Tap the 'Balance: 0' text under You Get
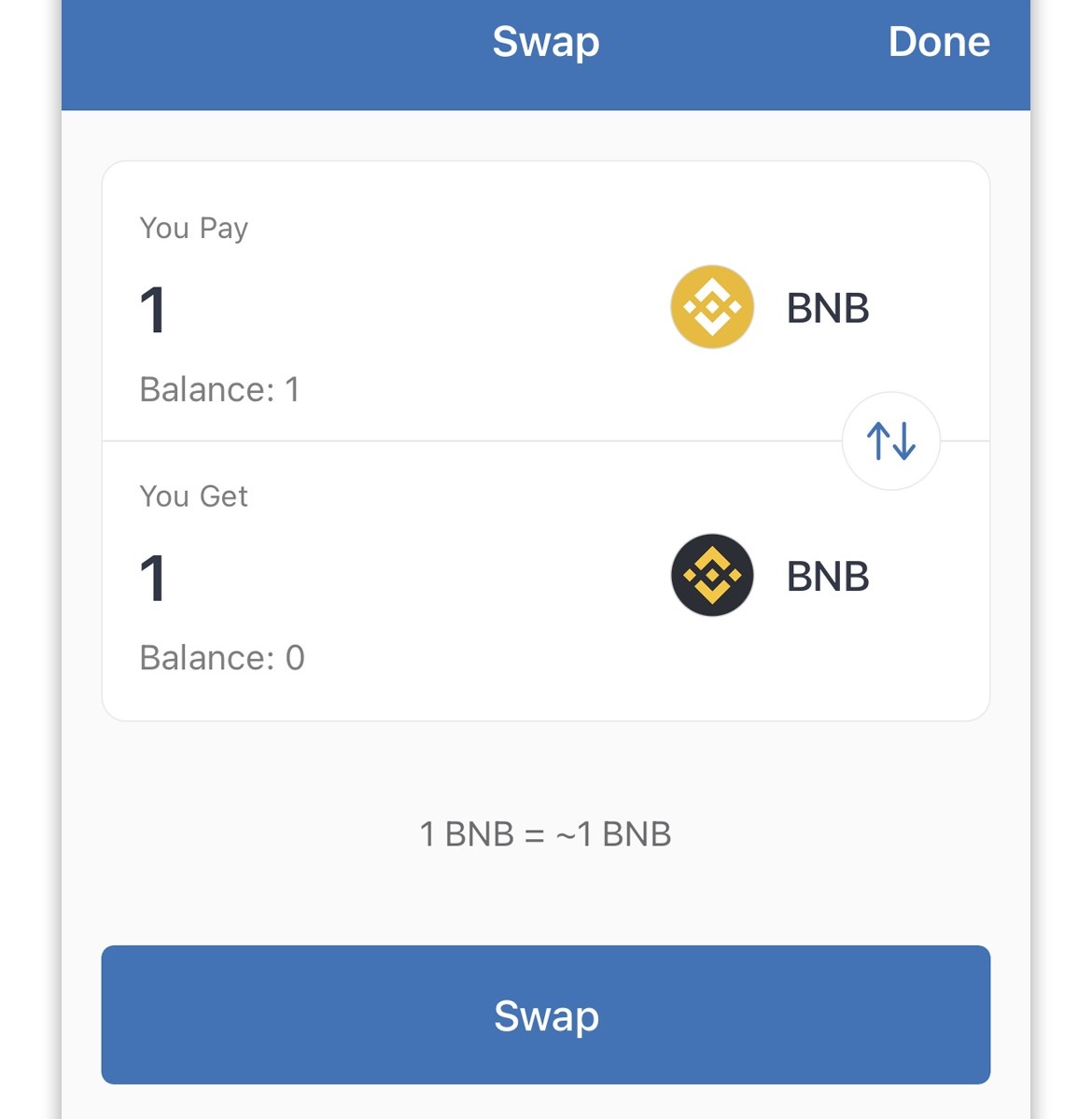Image resolution: width=1092 pixels, height=1119 pixels. point(222,658)
